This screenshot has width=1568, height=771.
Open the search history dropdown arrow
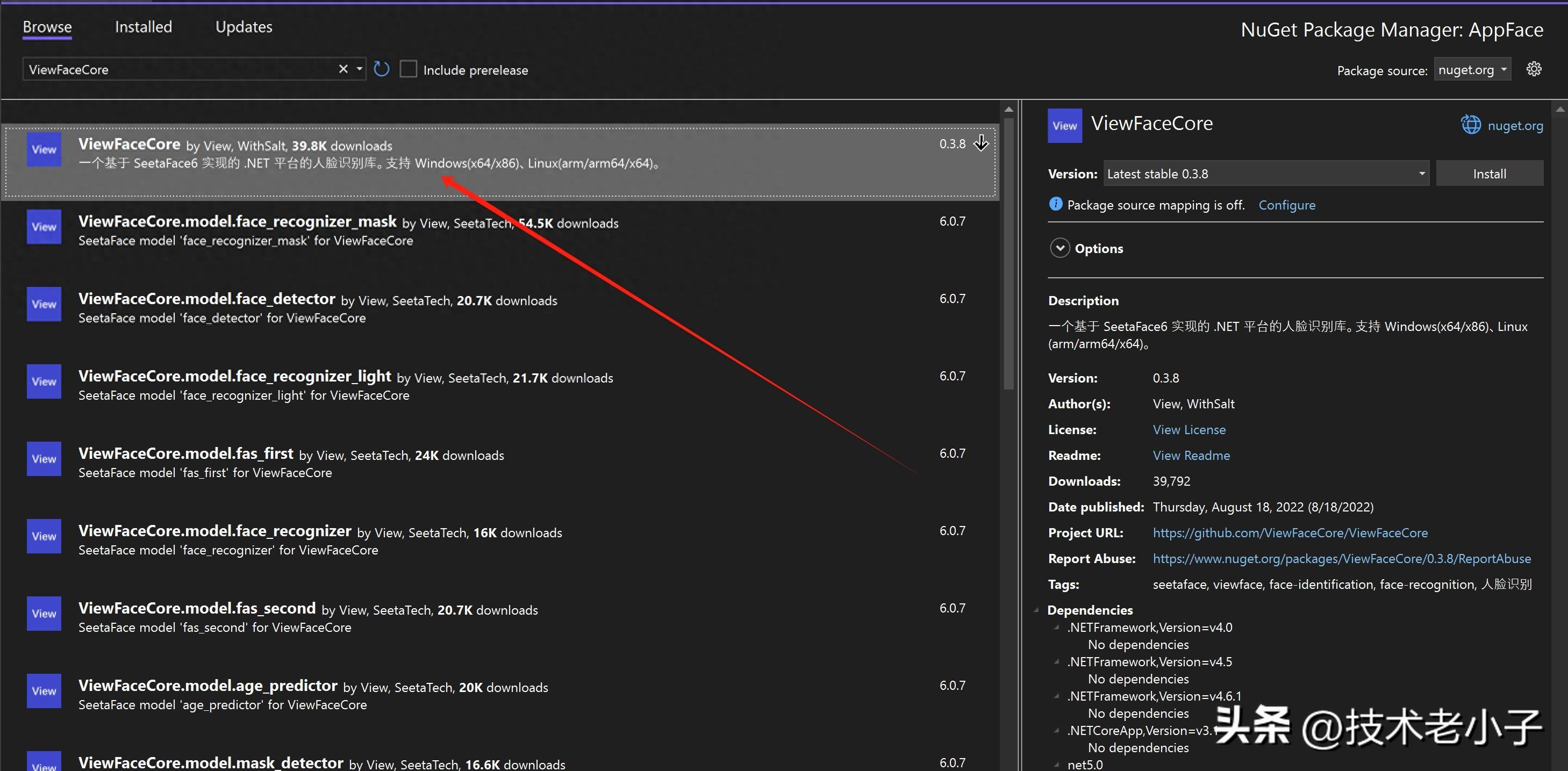(x=360, y=69)
